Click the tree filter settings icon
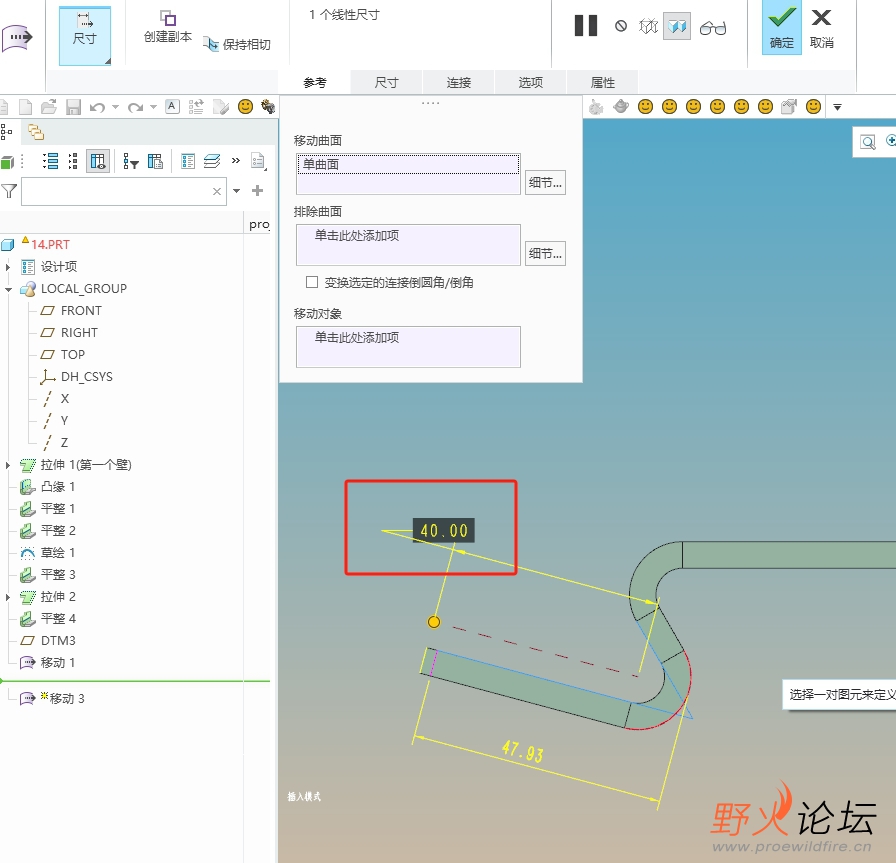 coord(131,161)
